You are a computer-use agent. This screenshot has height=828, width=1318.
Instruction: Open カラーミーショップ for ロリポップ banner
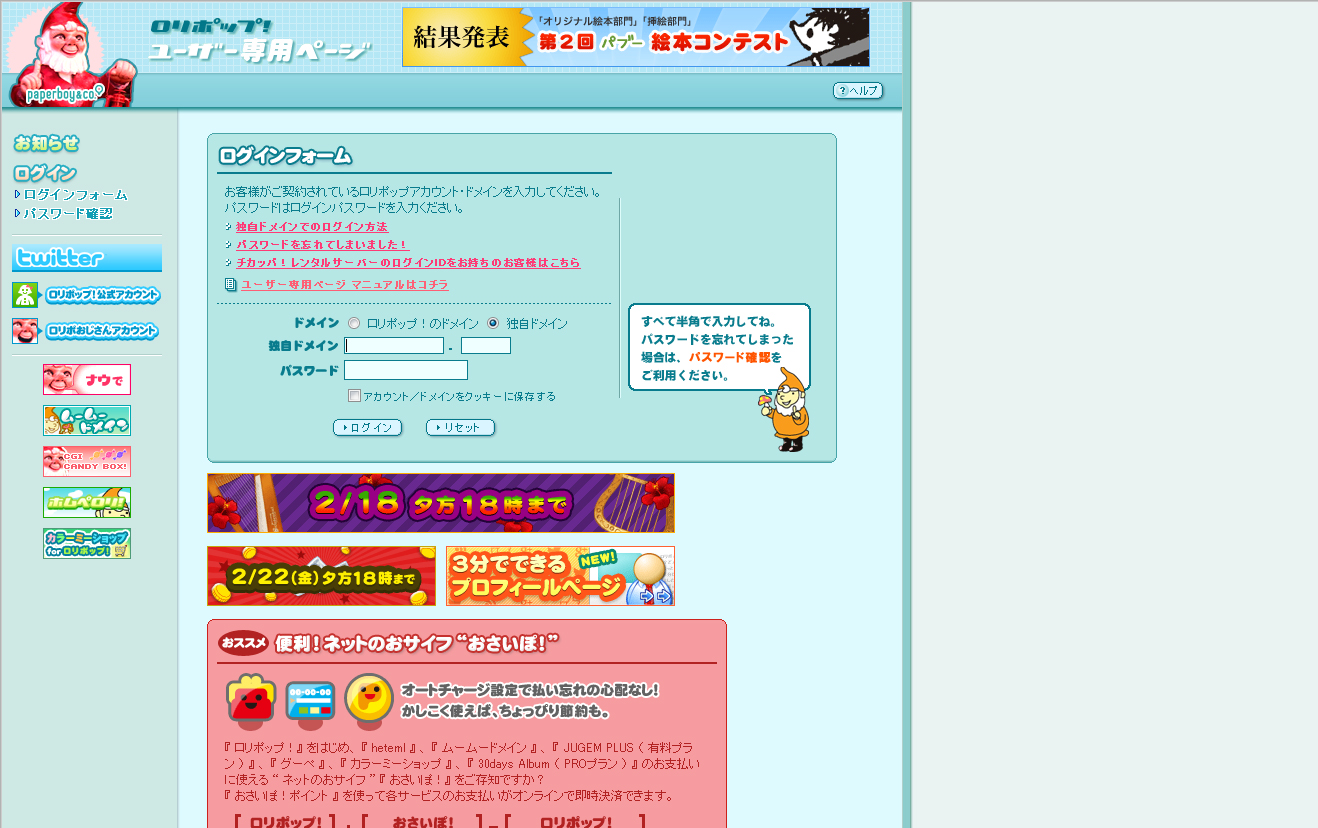coord(87,544)
